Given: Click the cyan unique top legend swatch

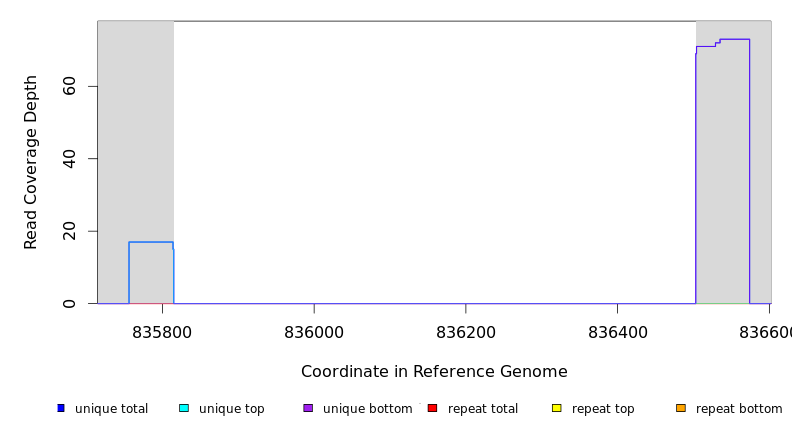Looking at the screenshot, I should [x=184, y=408].
